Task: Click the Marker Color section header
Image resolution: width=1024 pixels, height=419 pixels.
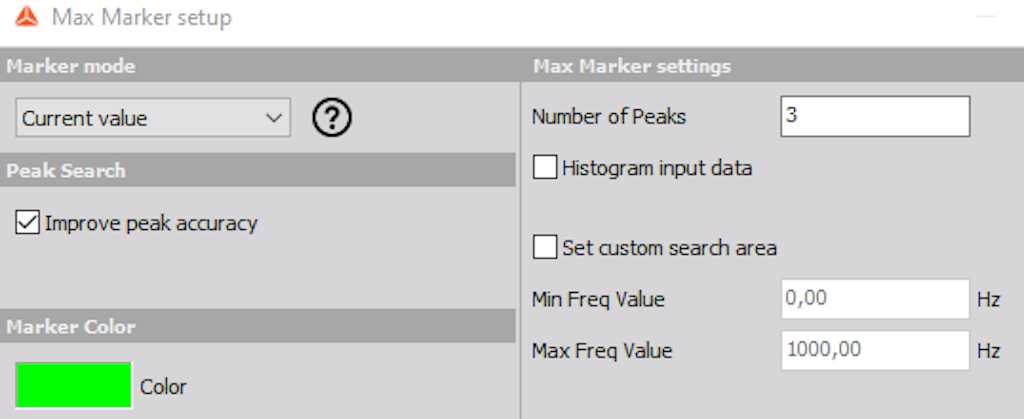Action: (71, 326)
